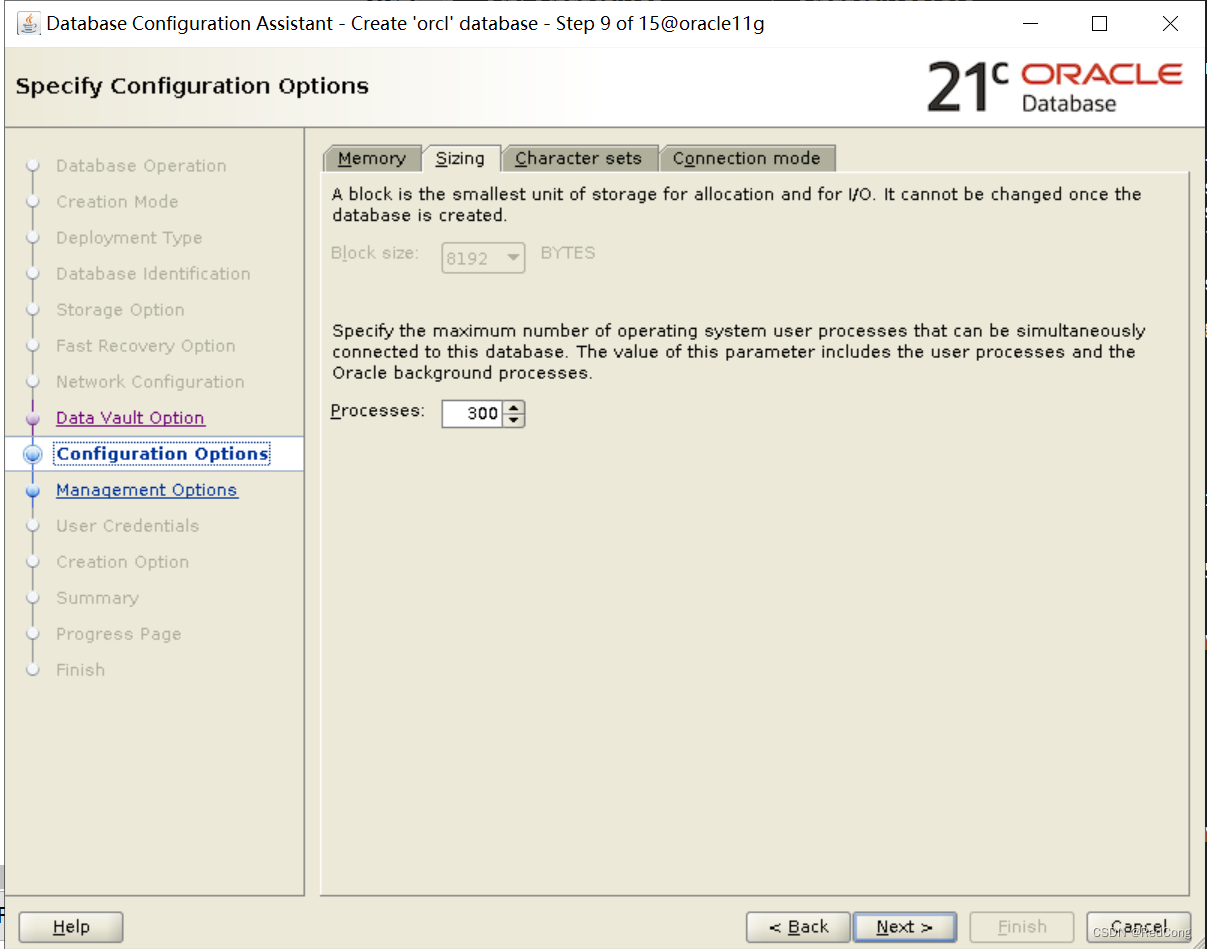Click the Processes value field

[472, 413]
